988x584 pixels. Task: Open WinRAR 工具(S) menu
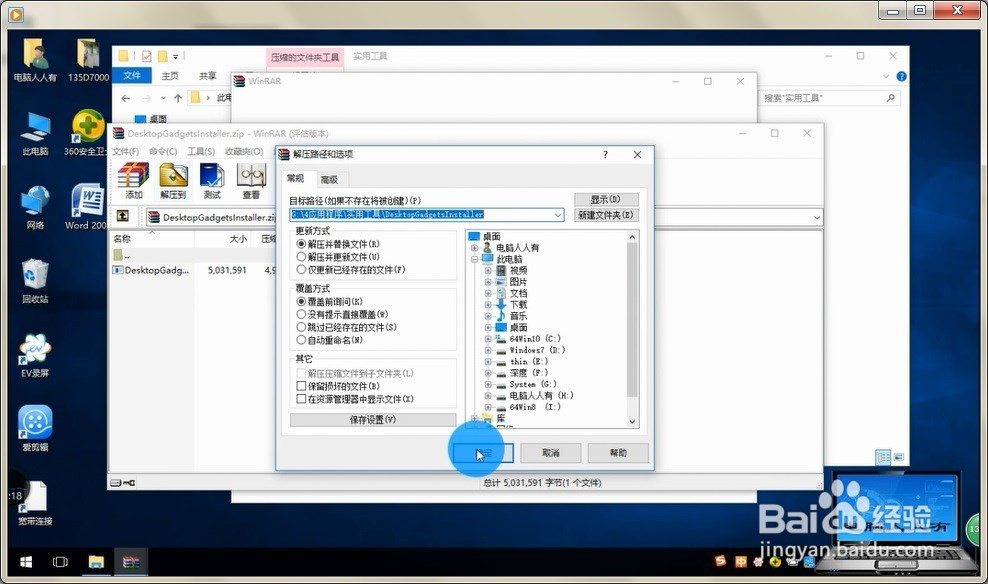coord(201,152)
